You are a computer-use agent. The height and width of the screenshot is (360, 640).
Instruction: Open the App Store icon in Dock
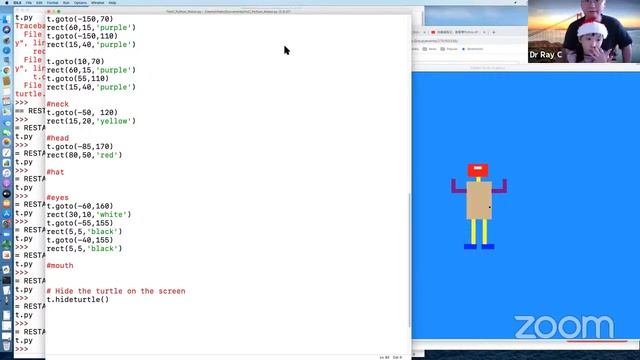click(x=7, y=213)
